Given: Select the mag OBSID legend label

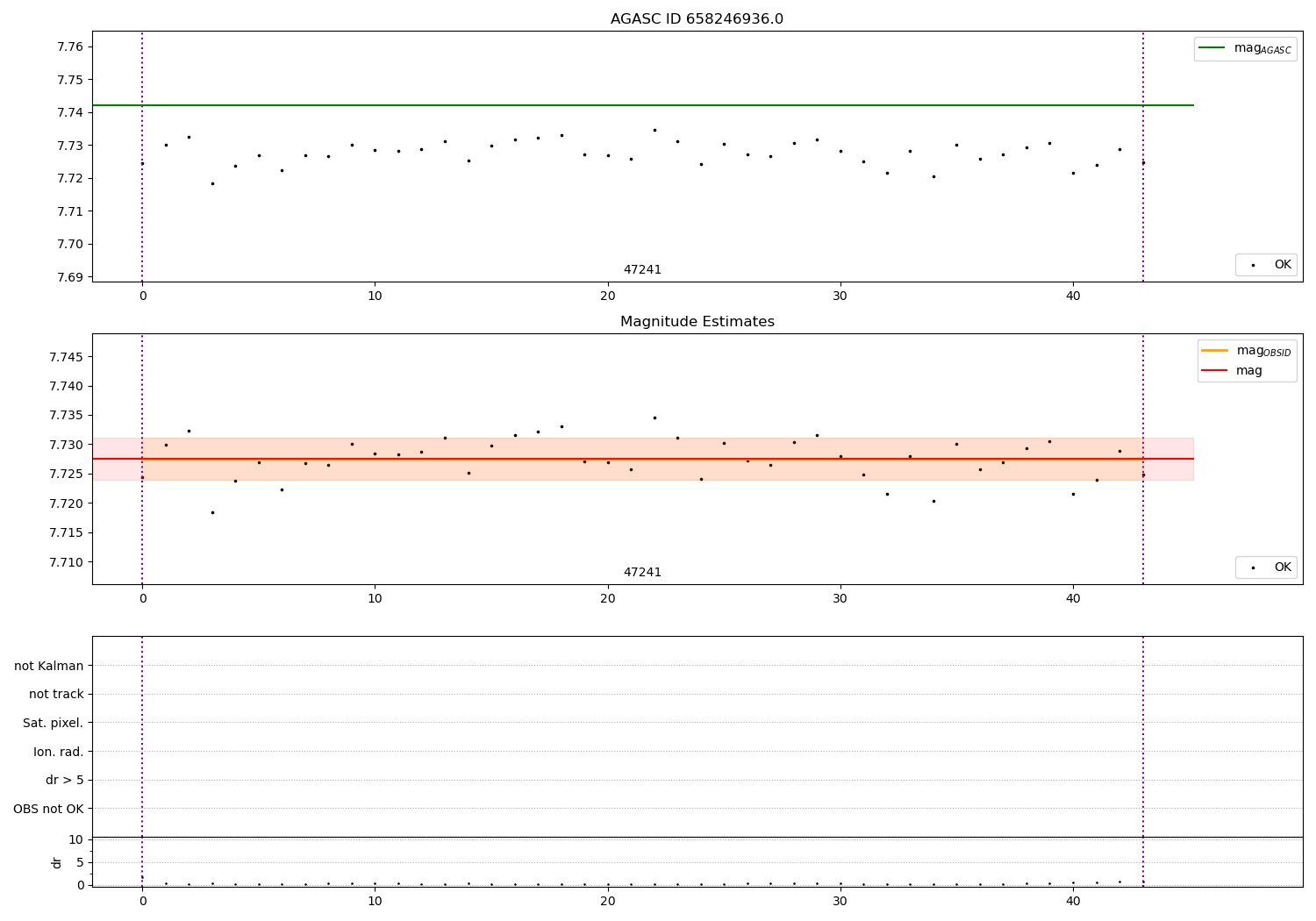Looking at the screenshot, I should coord(1263,351).
